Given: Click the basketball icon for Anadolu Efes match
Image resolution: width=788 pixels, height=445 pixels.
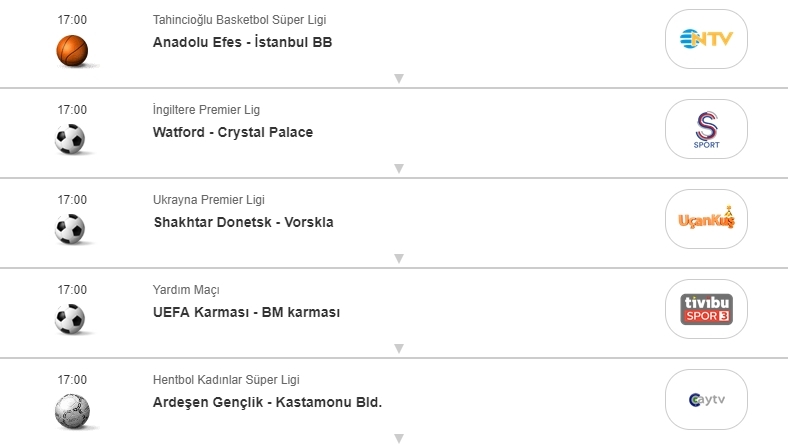Looking at the screenshot, I should pyautogui.click(x=72, y=50).
